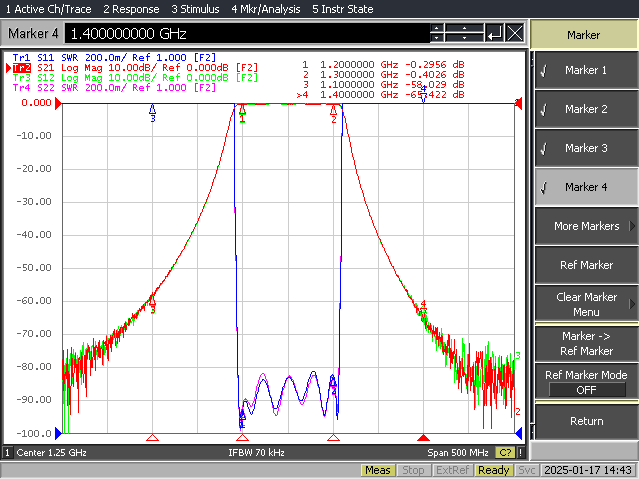Select trace Tr3 S12 Log Mag label

click(x=135, y=77)
